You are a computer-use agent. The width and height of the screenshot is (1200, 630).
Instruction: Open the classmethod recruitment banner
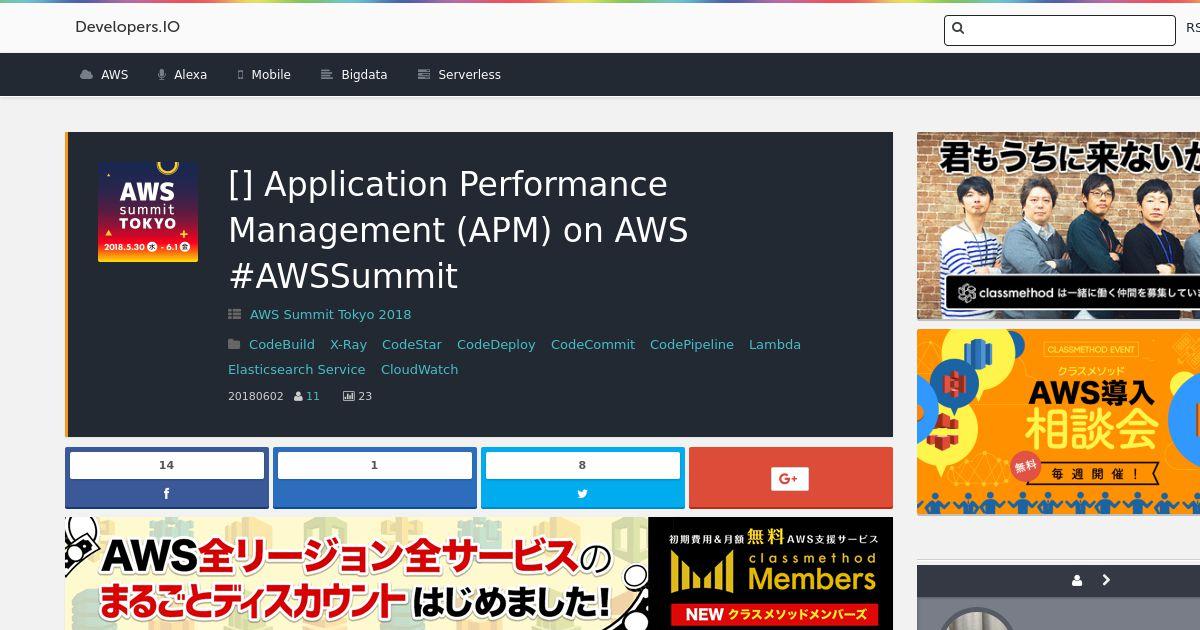[x=1058, y=226]
